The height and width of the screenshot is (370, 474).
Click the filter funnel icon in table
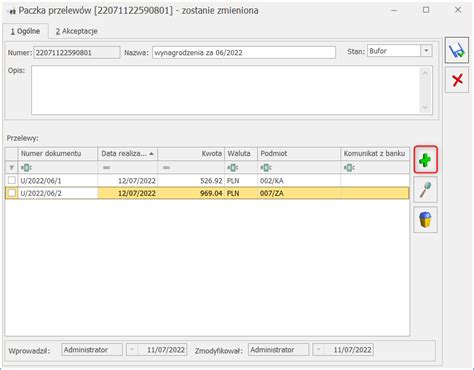pyautogui.click(x=11, y=167)
